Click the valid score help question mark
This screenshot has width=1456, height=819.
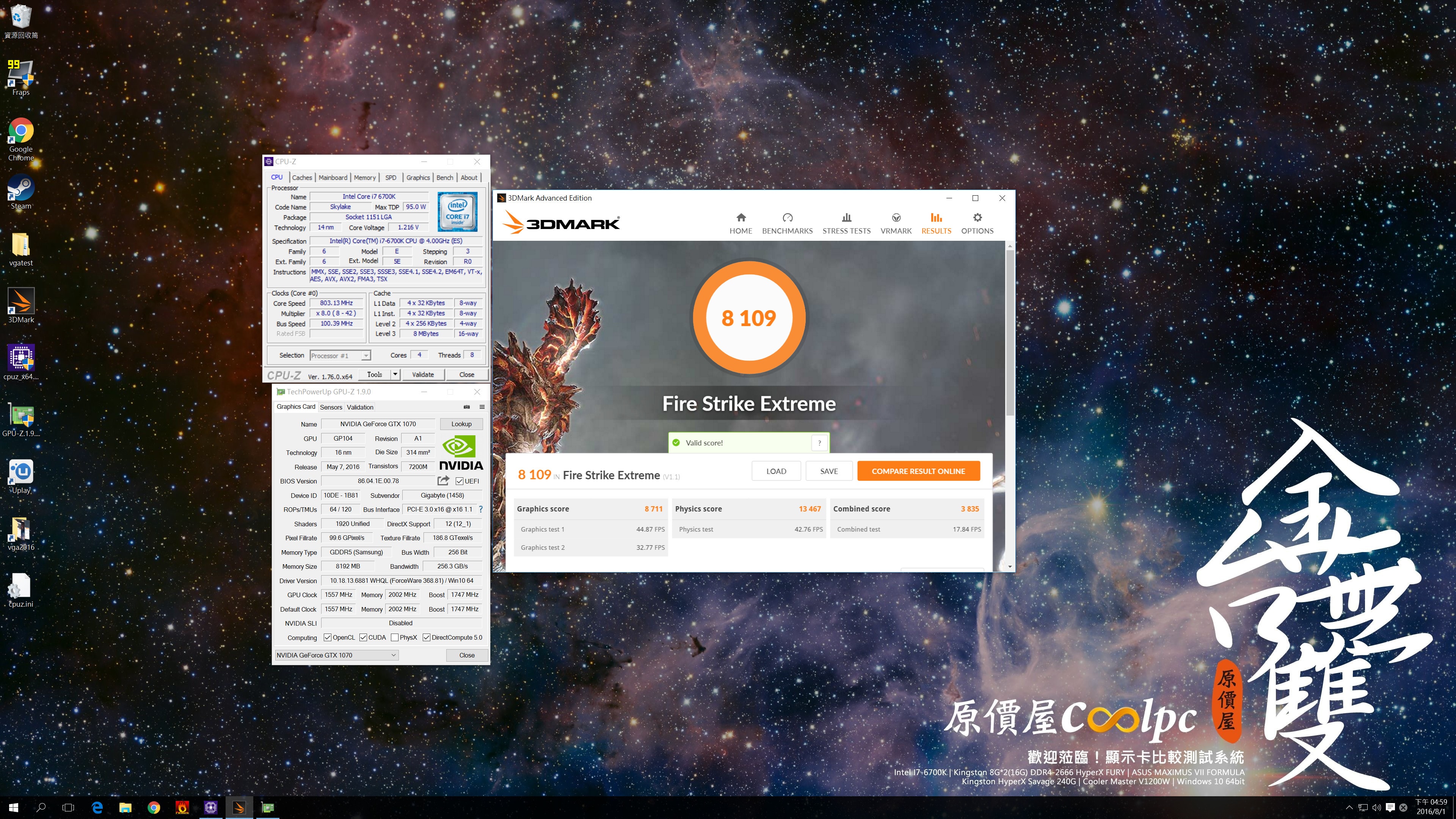click(819, 442)
